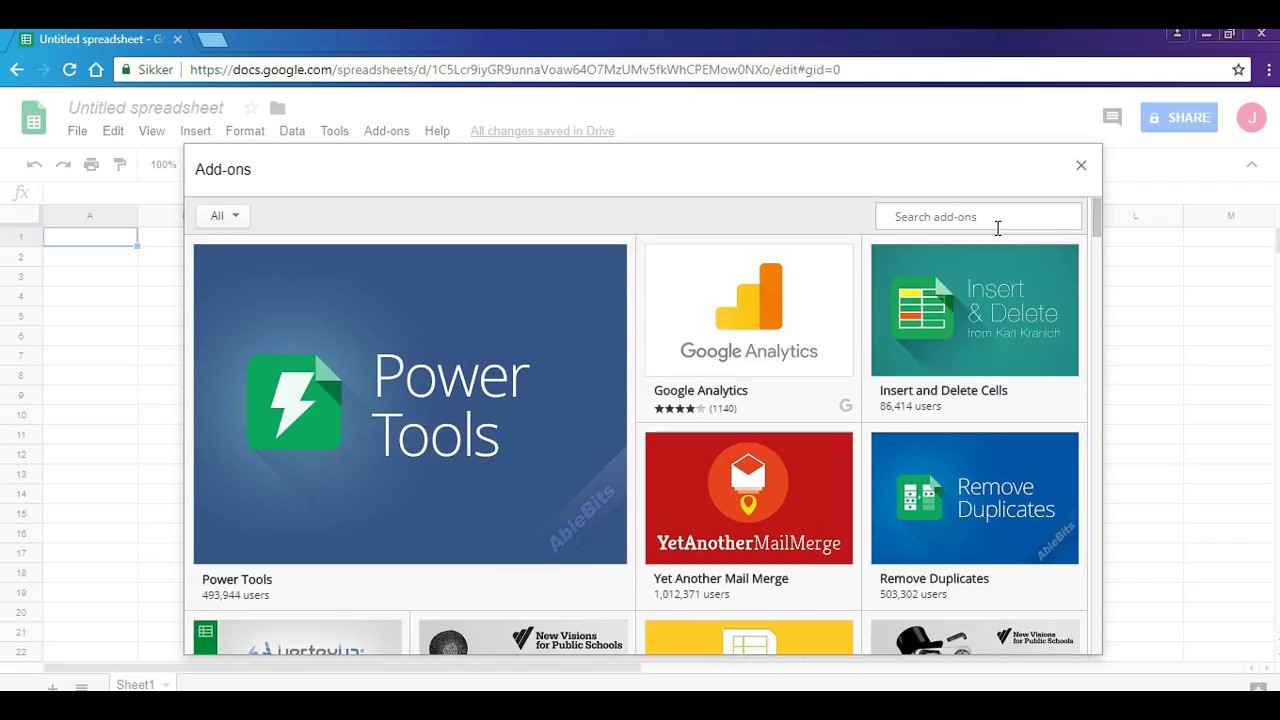1280x720 pixels.
Task: Select cell A1 in the spreadsheet
Action: click(90, 237)
